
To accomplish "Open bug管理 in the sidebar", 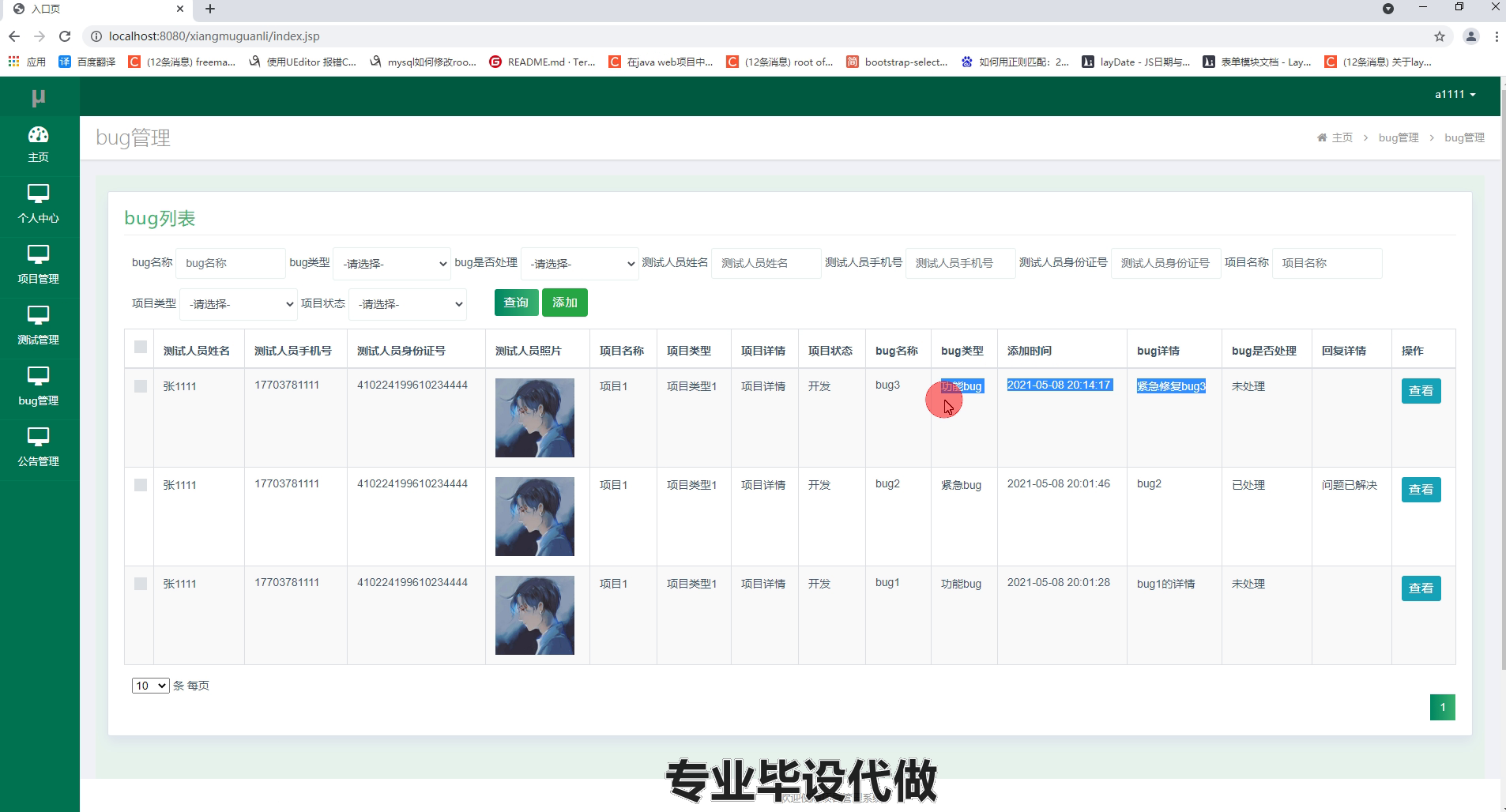I will point(38,387).
